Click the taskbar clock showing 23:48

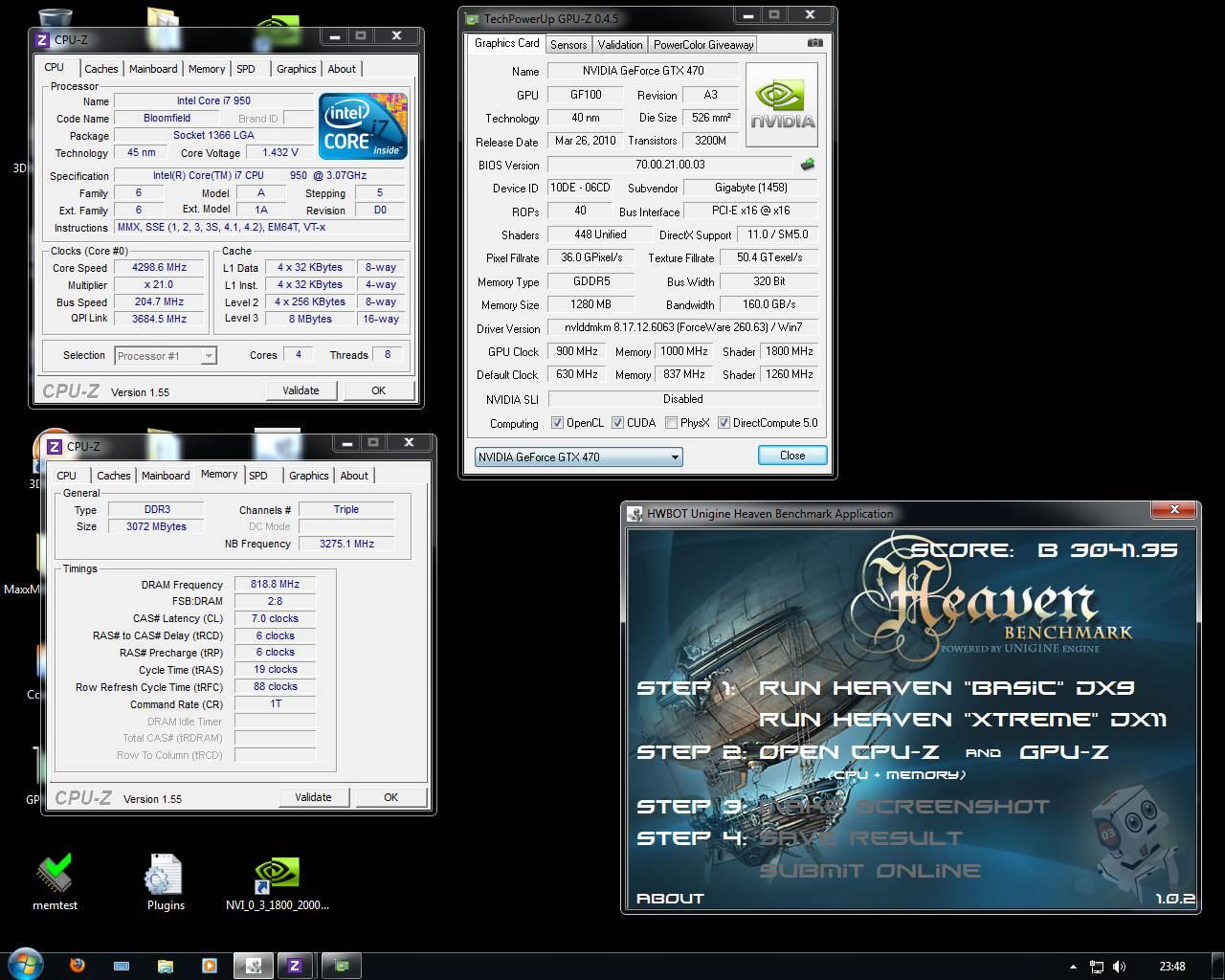pos(1171,967)
